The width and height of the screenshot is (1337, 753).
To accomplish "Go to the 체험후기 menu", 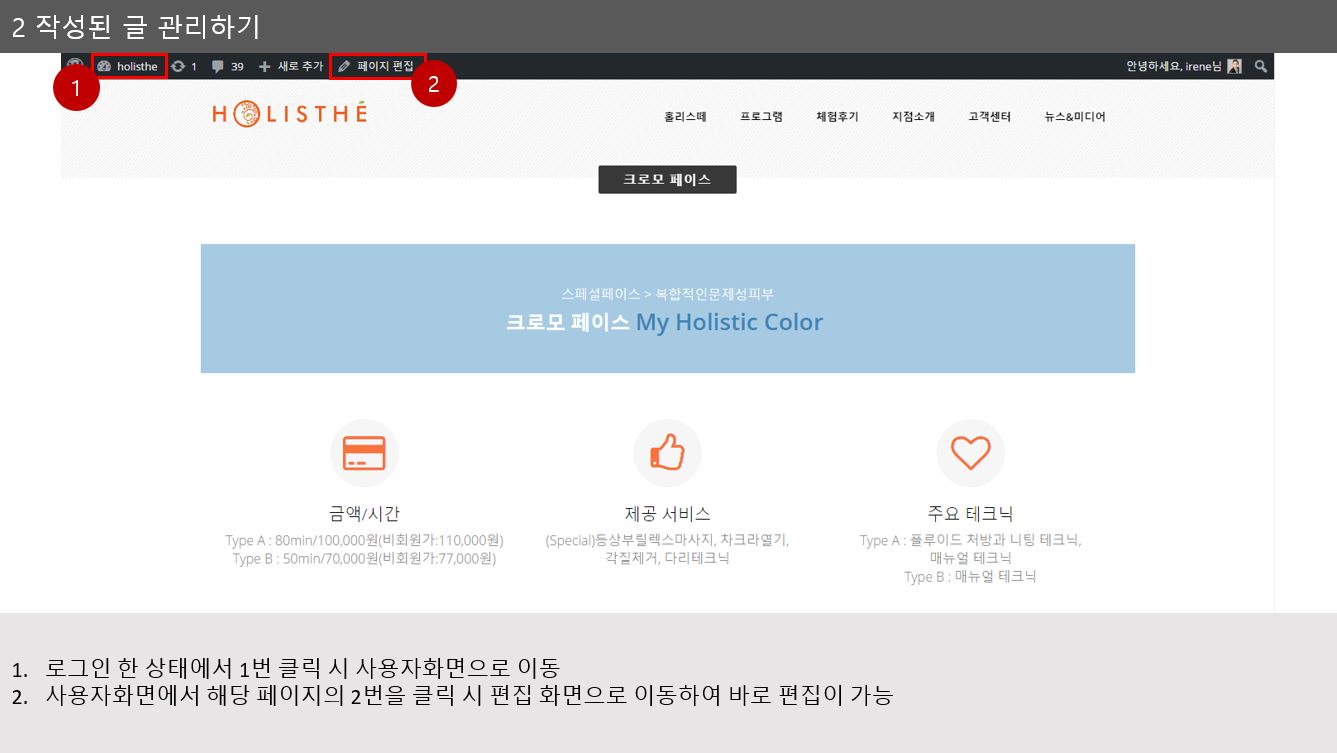I will coord(837,117).
